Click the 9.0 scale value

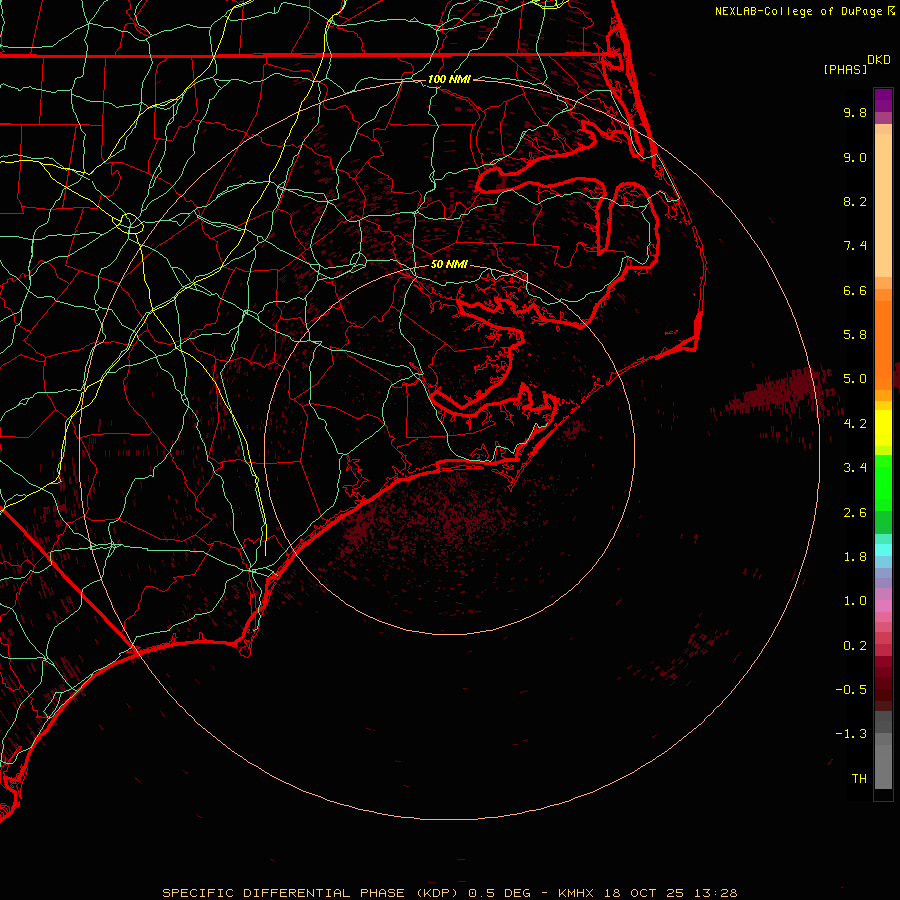pyautogui.click(x=855, y=157)
